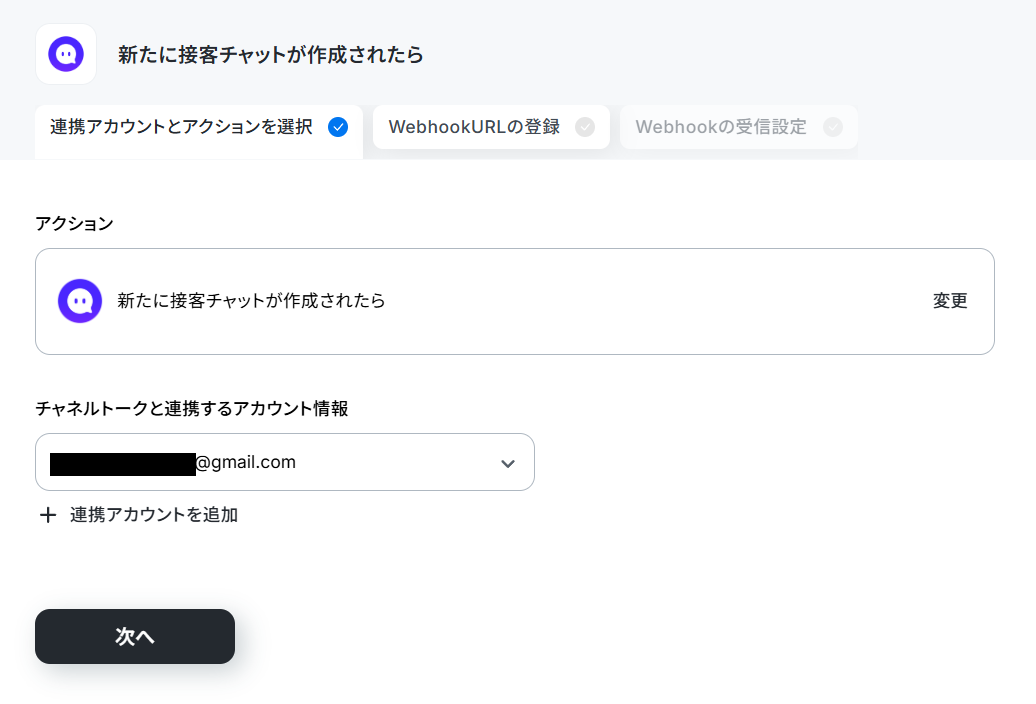Click the plus icon before 連携アカウントを追加
The width and height of the screenshot is (1036, 704).
point(48,515)
